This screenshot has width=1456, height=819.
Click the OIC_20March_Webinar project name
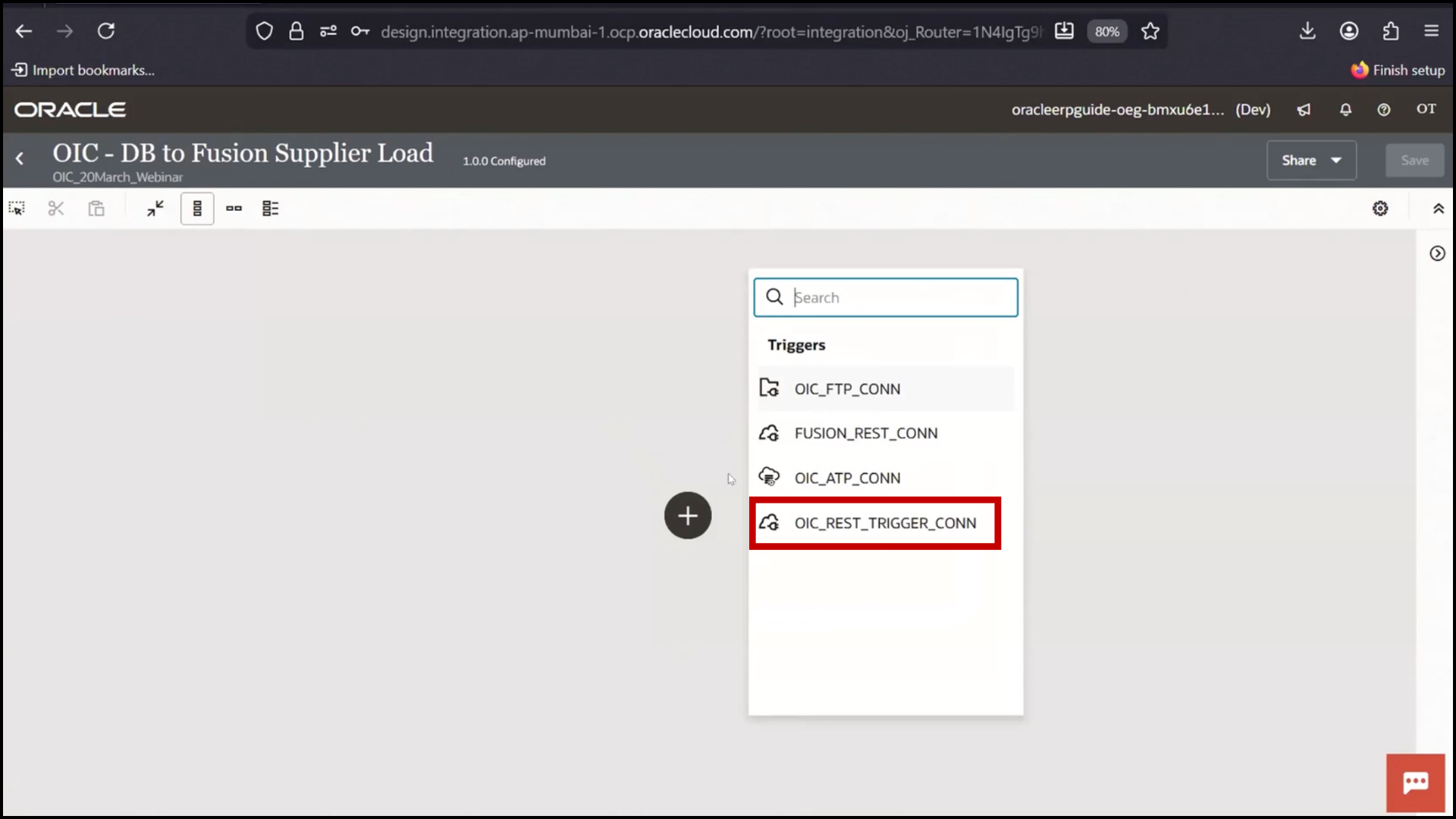click(118, 177)
